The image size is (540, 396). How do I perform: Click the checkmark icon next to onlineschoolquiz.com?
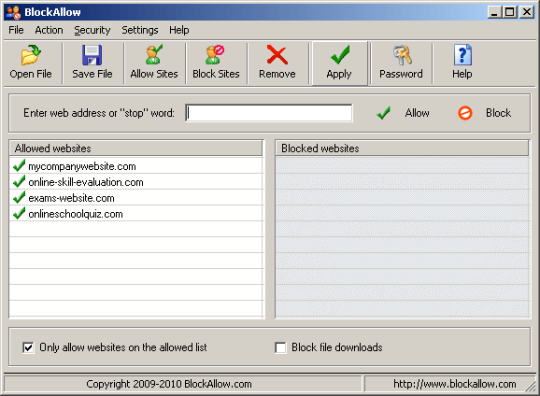tap(19, 213)
